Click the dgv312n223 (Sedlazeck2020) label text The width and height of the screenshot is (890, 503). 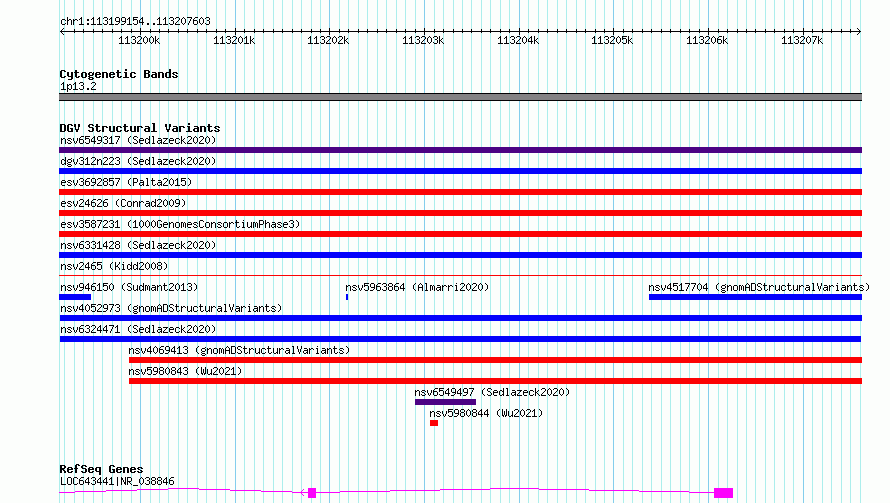pyautogui.click(x=138, y=161)
